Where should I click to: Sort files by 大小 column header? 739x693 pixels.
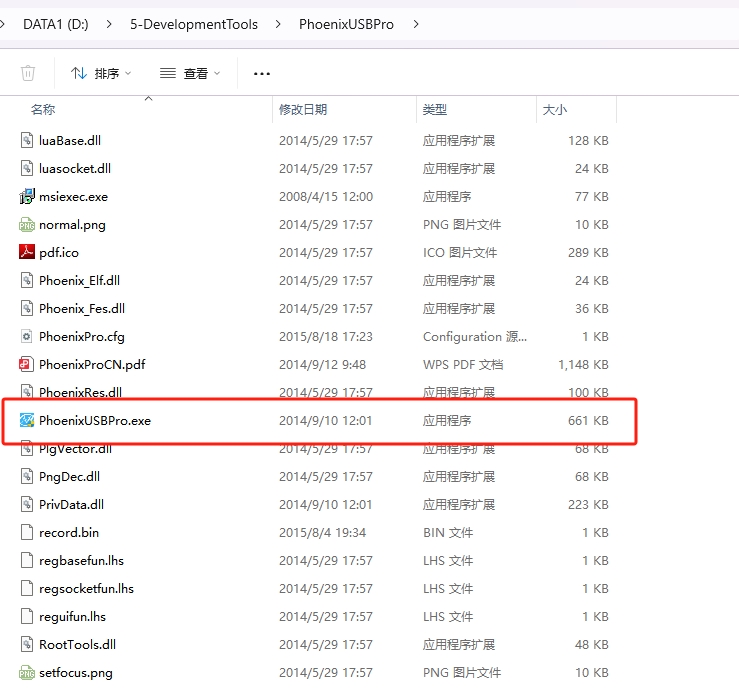pos(554,110)
